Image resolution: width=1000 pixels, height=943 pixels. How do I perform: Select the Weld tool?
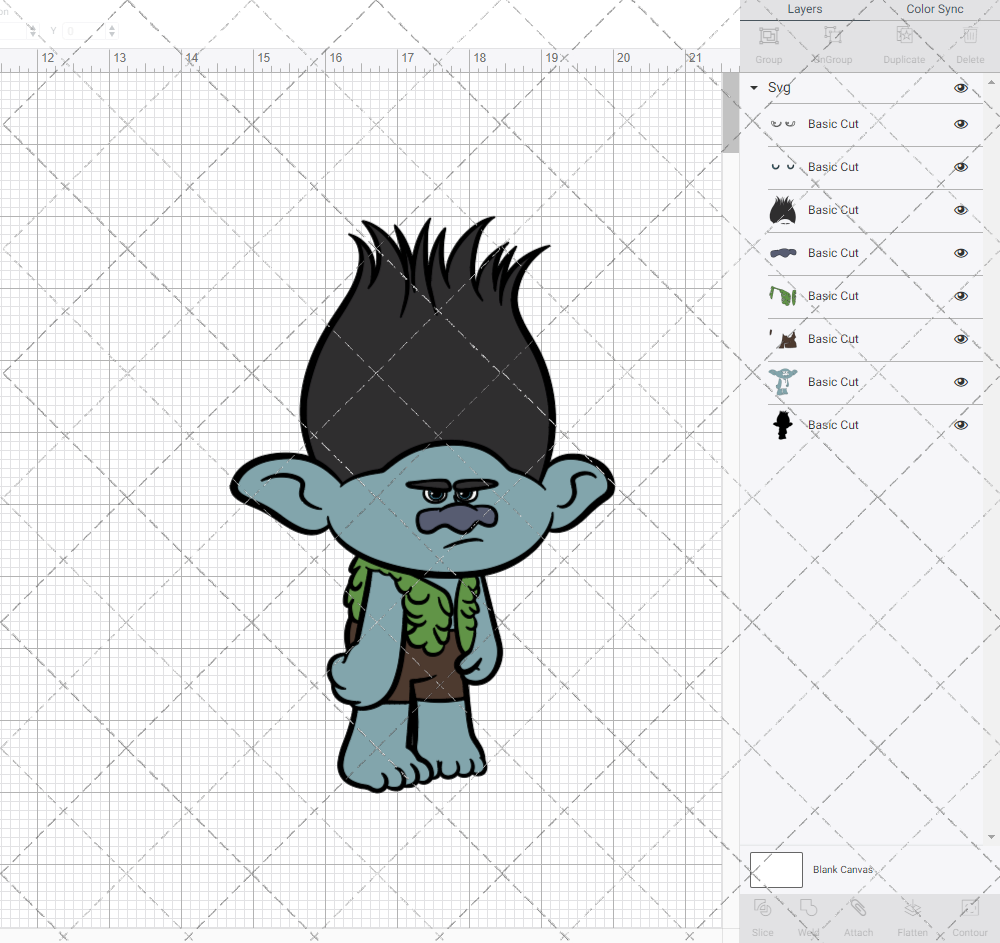pos(808,908)
